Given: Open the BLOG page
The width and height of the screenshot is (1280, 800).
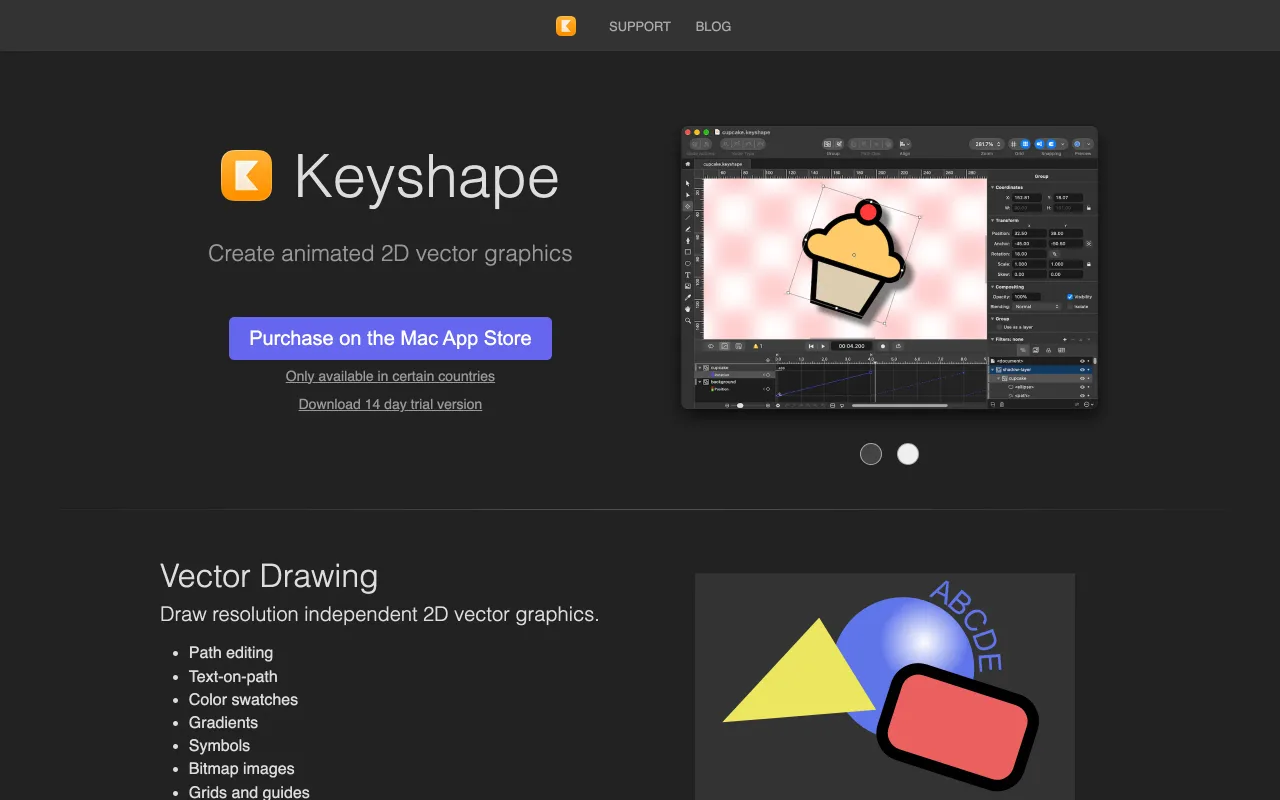Looking at the screenshot, I should coord(713,27).
